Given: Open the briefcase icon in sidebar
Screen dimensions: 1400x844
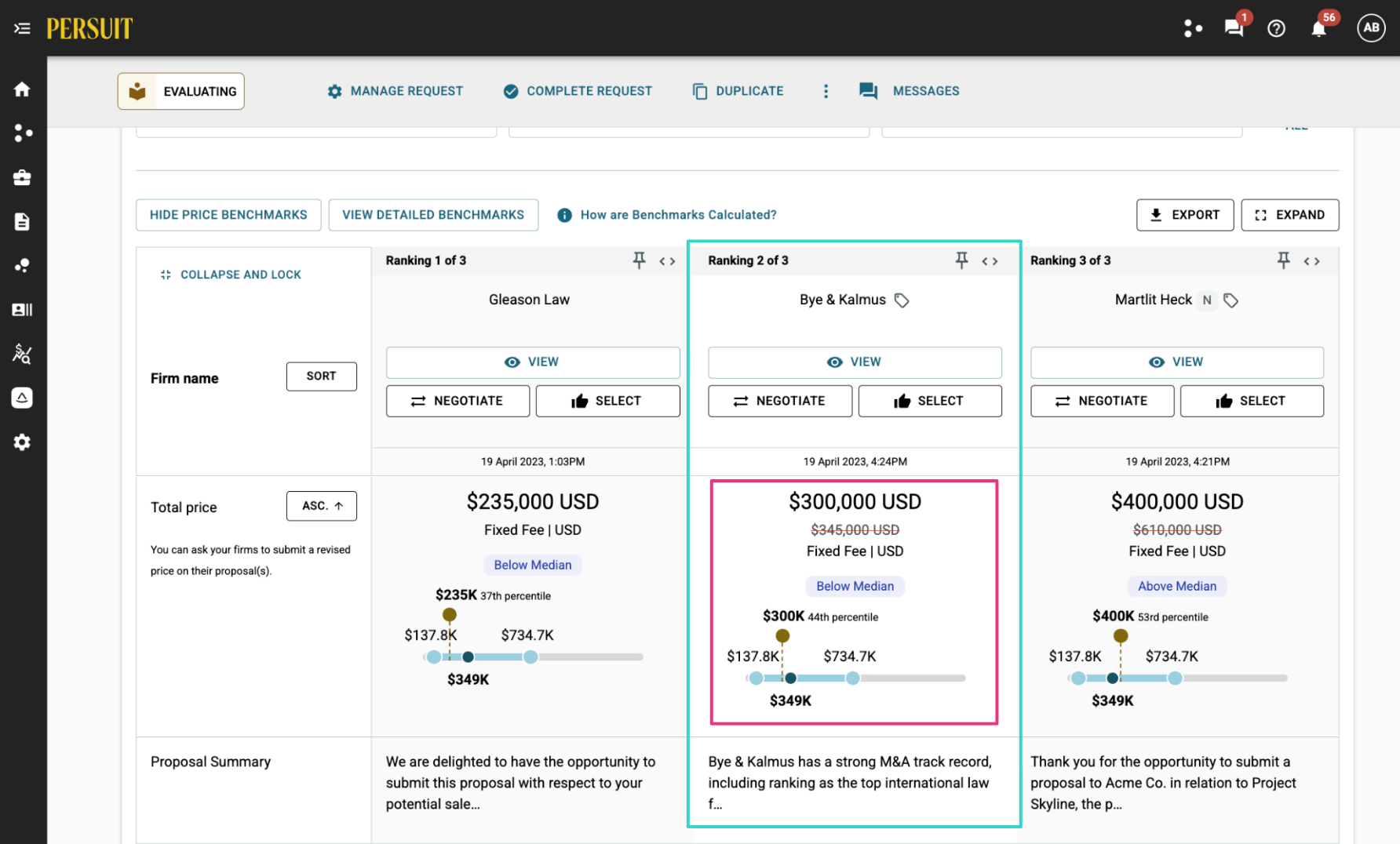Looking at the screenshot, I should [x=22, y=178].
